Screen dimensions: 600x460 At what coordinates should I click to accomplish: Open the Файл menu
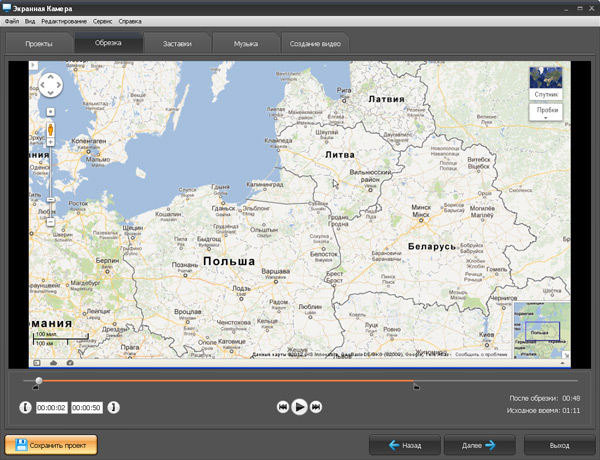point(12,21)
